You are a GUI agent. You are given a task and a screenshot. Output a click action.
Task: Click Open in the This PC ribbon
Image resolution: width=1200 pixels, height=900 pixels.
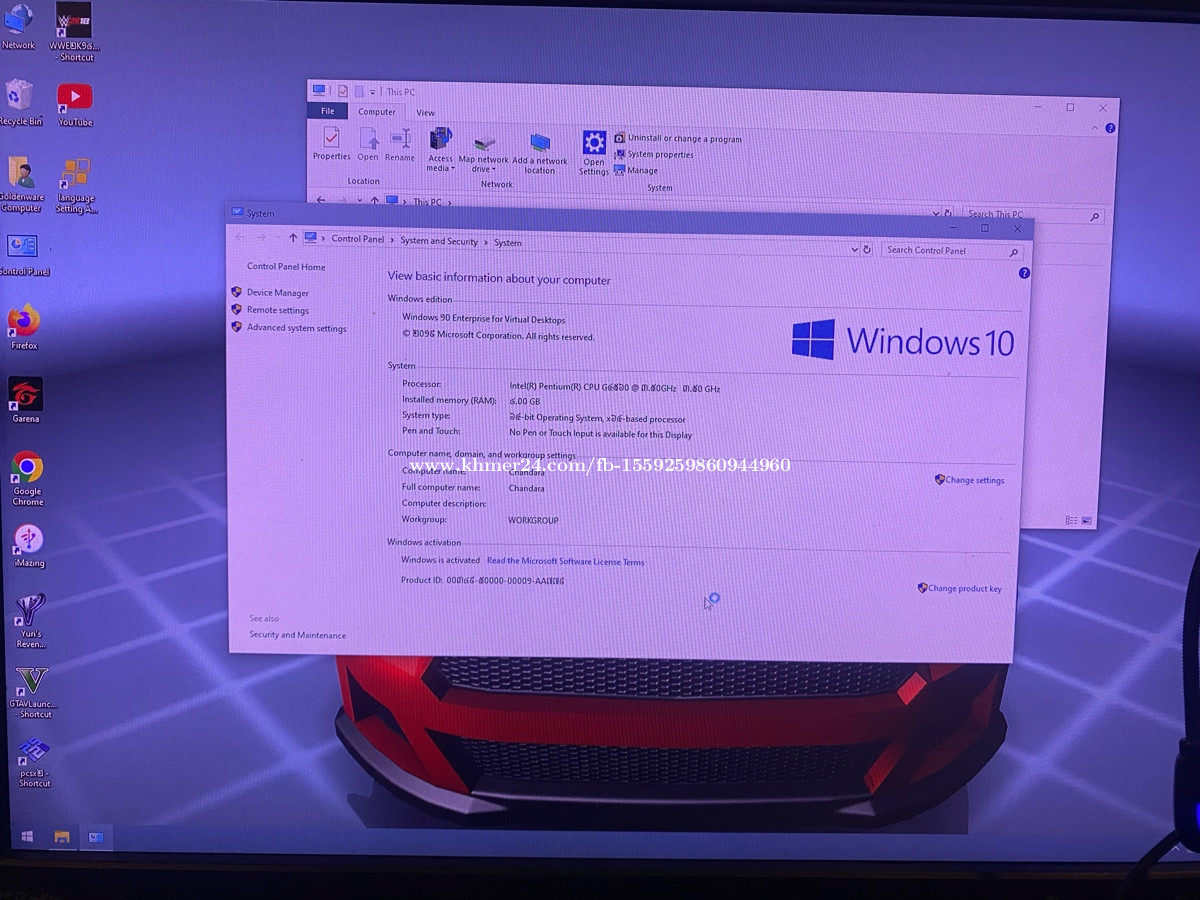click(368, 144)
